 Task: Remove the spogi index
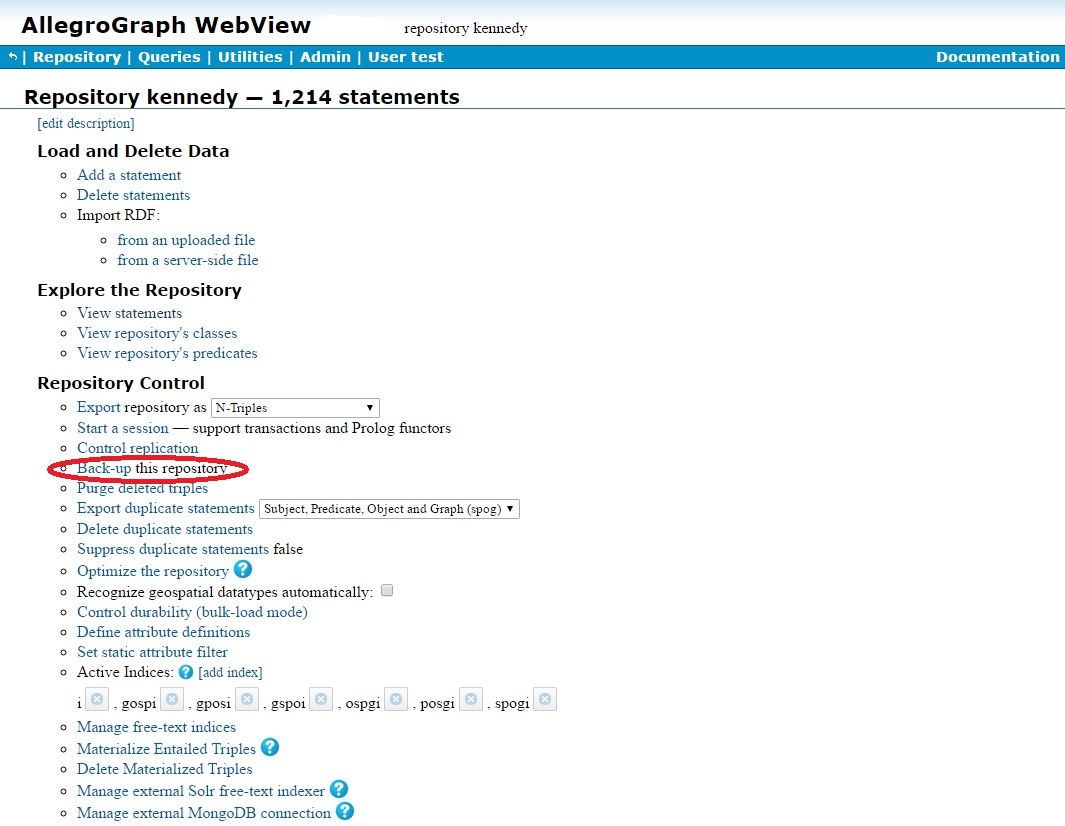(545, 700)
